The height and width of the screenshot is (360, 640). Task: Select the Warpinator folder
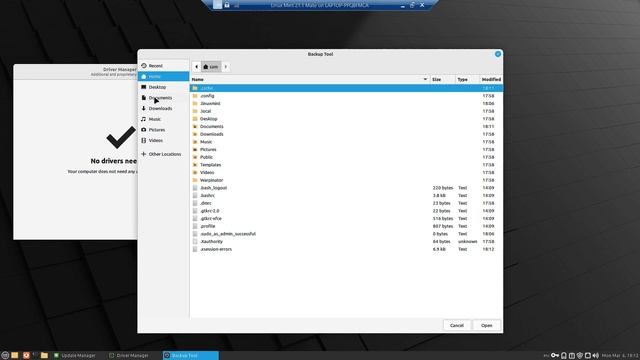[346, 180]
